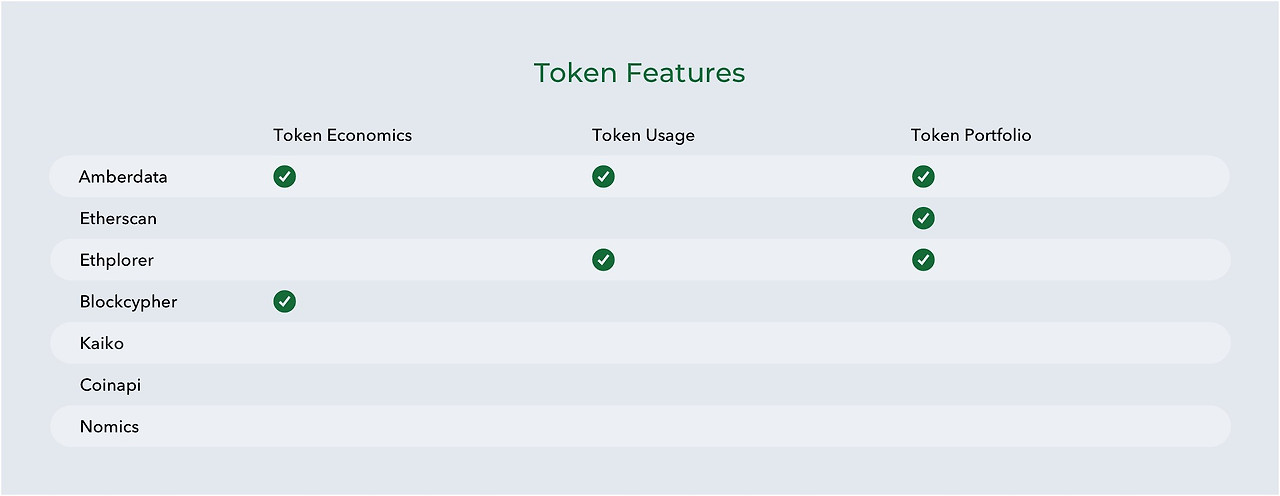This screenshot has width=1280, height=496.
Task: Click Nomics's empty Token Portfolio cell
Action: pyautogui.click(x=923, y=426)
